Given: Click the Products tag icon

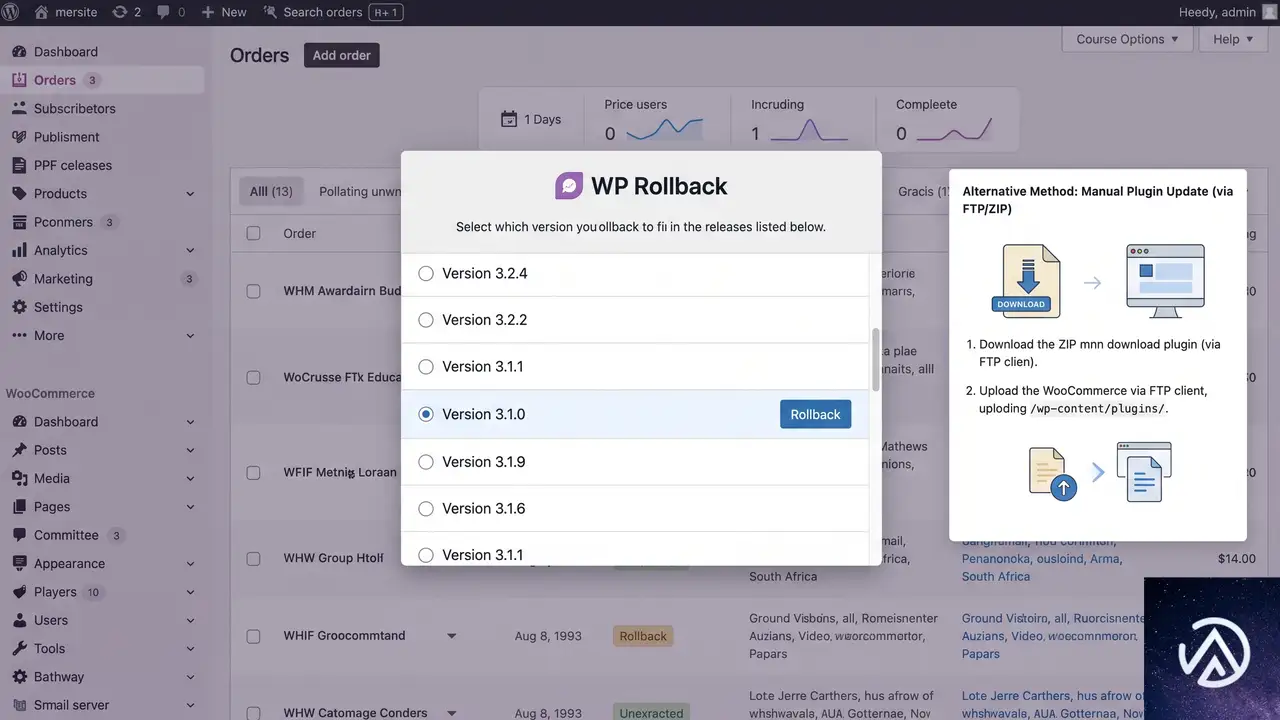Looking at the screenshot, I should [x=19, y=193].
